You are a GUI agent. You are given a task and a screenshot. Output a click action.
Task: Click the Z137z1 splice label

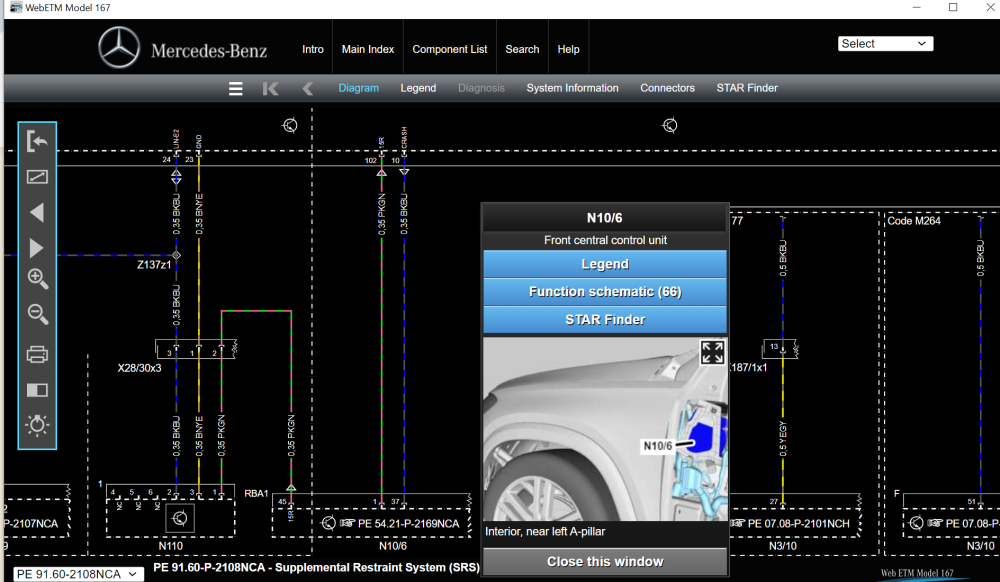tap(154, 264)
